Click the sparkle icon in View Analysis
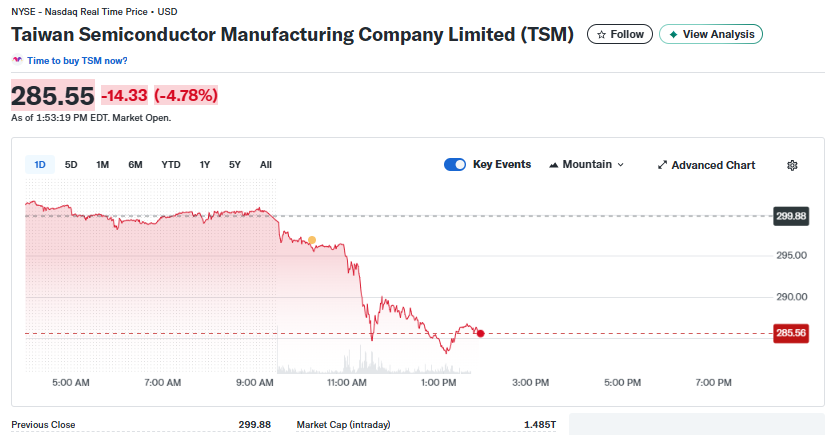 pyautogui.click(x=673, y=34)
